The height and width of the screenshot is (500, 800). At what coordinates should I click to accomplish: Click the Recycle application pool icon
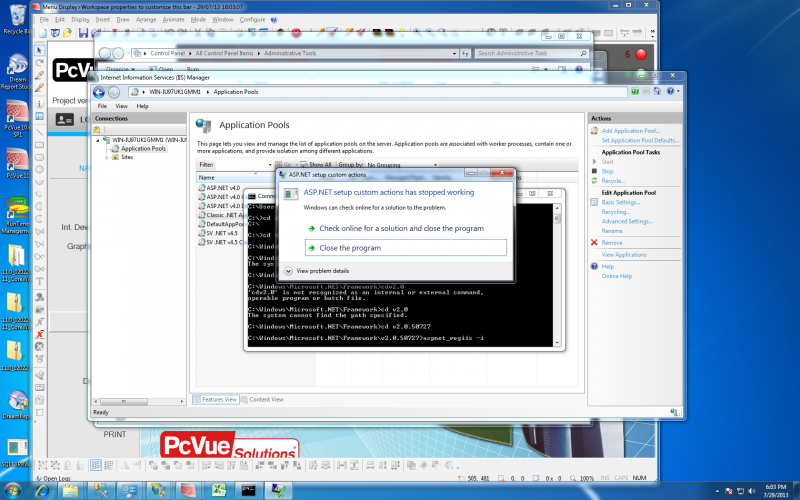click(x=594, y=181)
